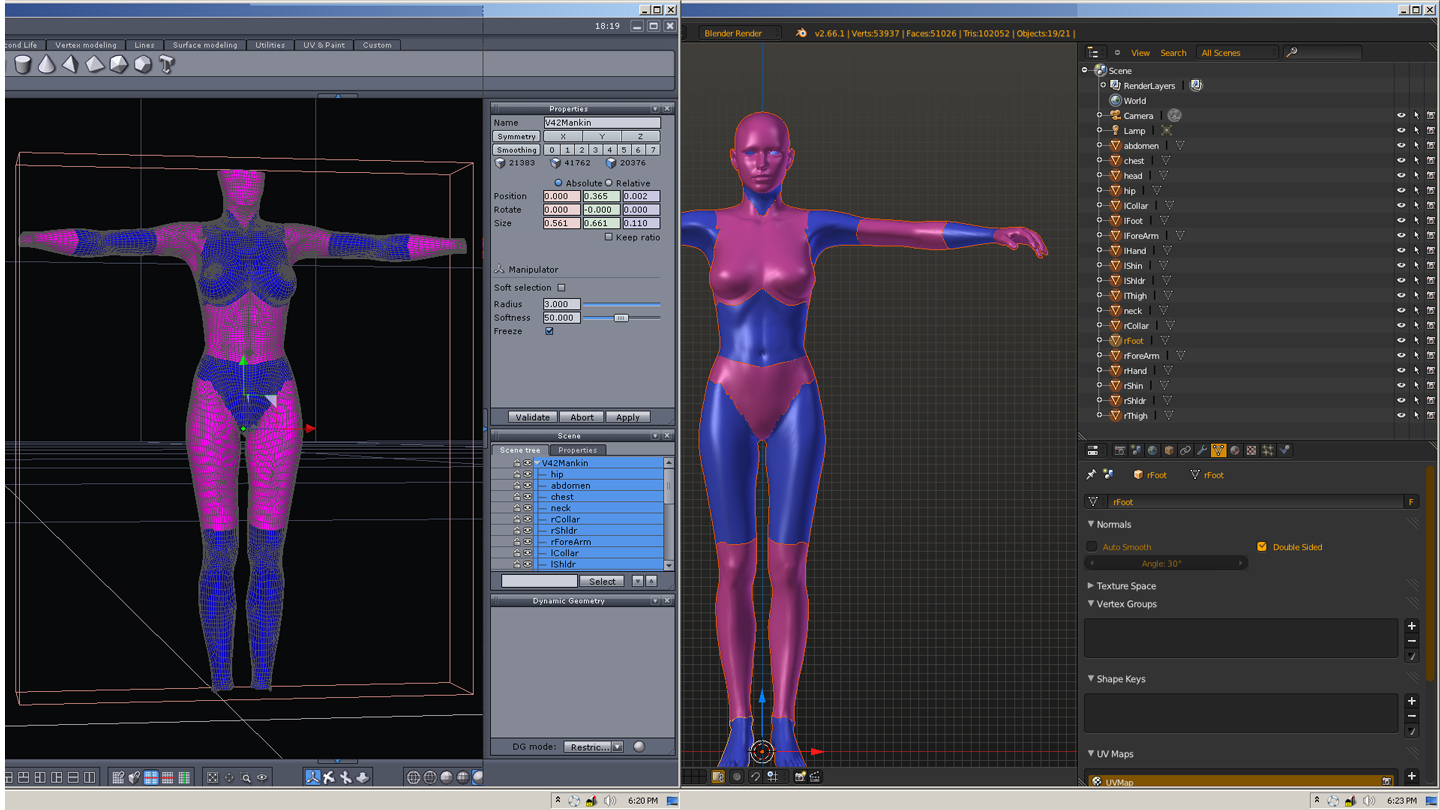Enable the Auto Smooth checkbox
The height and width of the screenshot is (810, 1440).
[x=1092, y=547]
